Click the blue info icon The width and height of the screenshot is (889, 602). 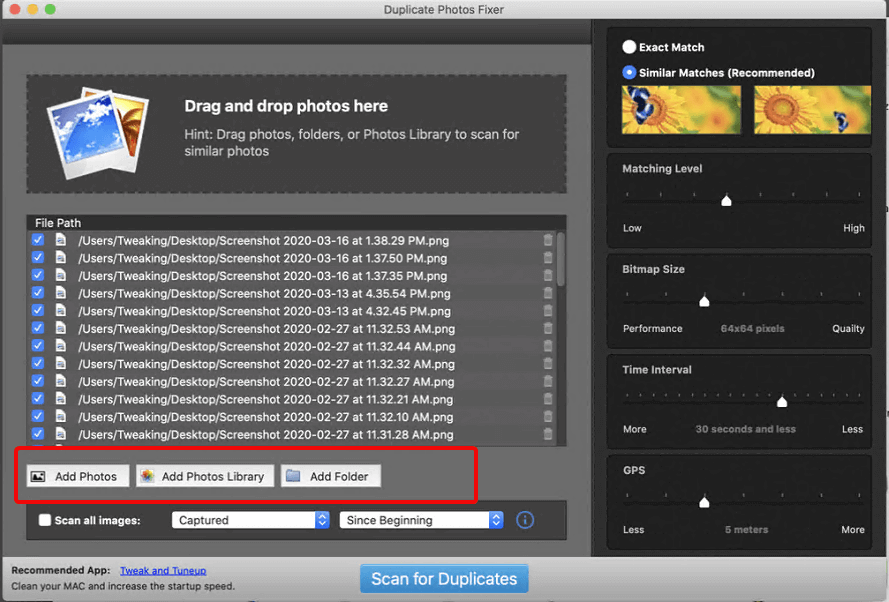click(x=525, y=520)
